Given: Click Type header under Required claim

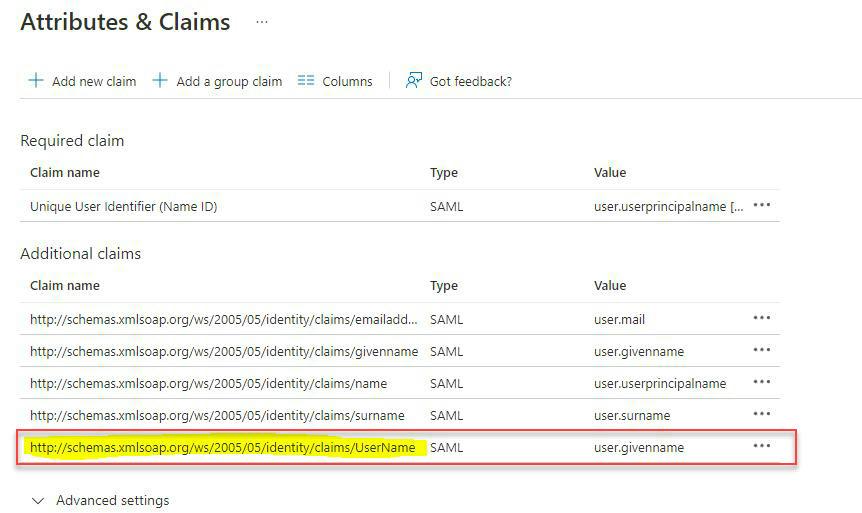Looking at the screenshot, I should [x=444, y=173].
